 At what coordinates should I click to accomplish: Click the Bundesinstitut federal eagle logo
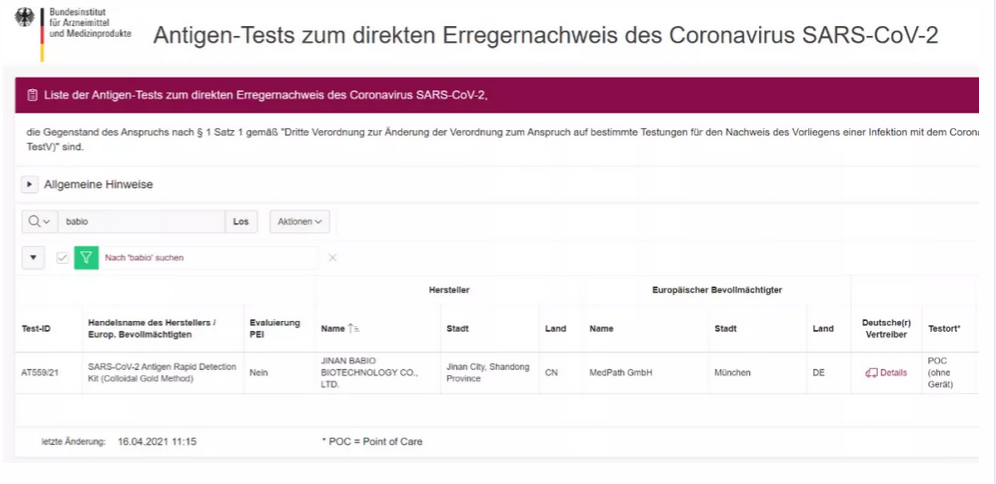coord(25,19)
